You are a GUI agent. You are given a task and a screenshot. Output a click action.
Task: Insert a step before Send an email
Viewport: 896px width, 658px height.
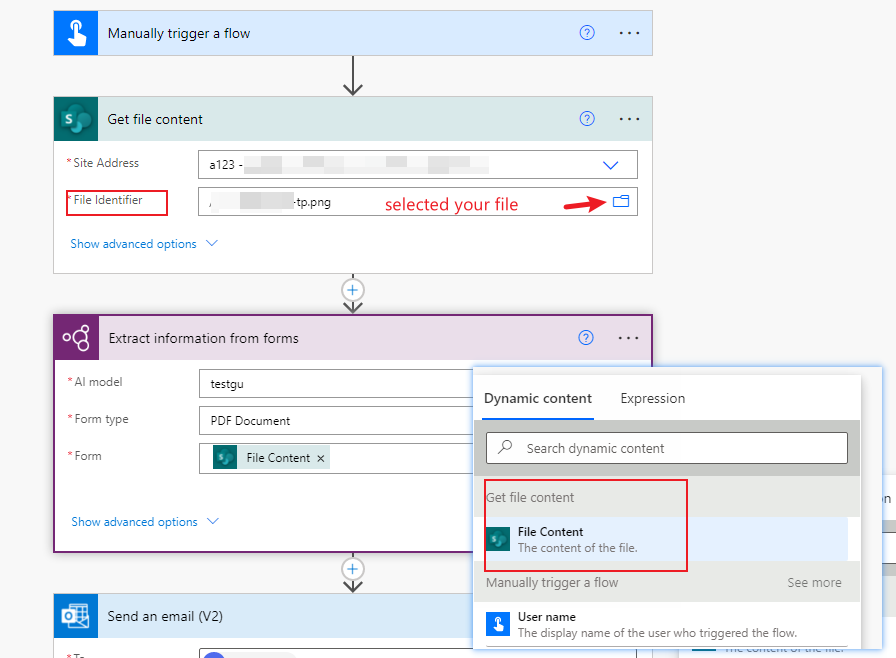click(x=353, y=569)
